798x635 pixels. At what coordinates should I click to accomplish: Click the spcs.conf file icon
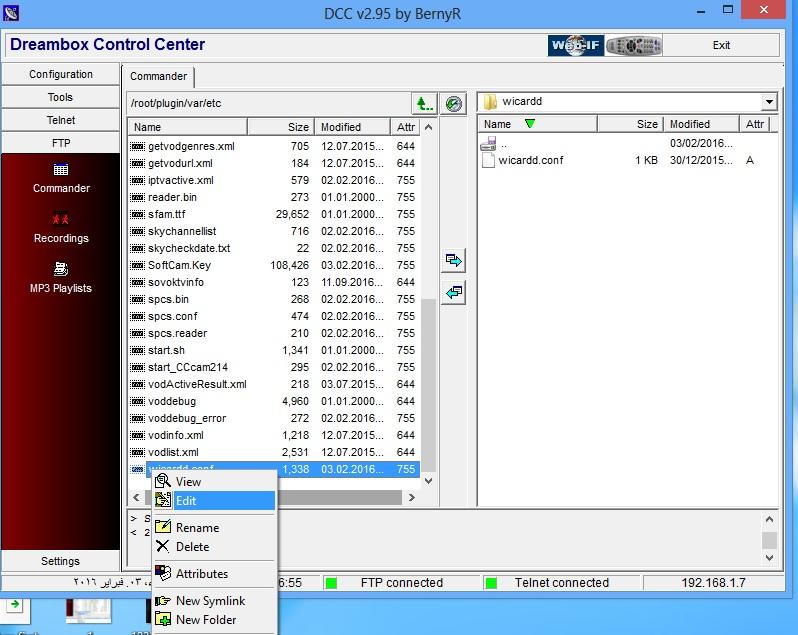[137, 316]
